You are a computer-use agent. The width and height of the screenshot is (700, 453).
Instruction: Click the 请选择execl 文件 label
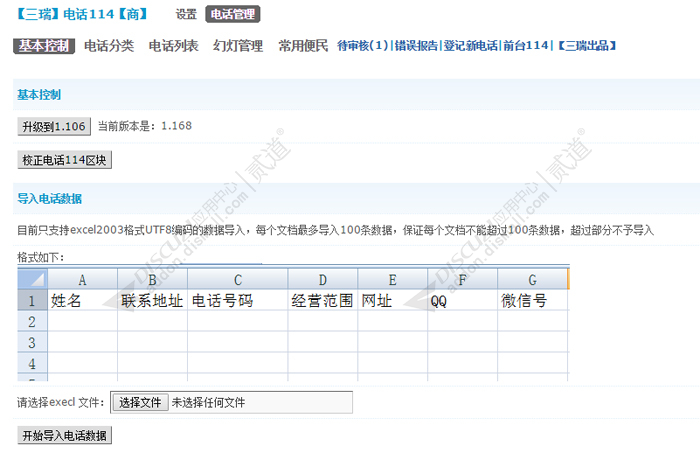[60, 403]
